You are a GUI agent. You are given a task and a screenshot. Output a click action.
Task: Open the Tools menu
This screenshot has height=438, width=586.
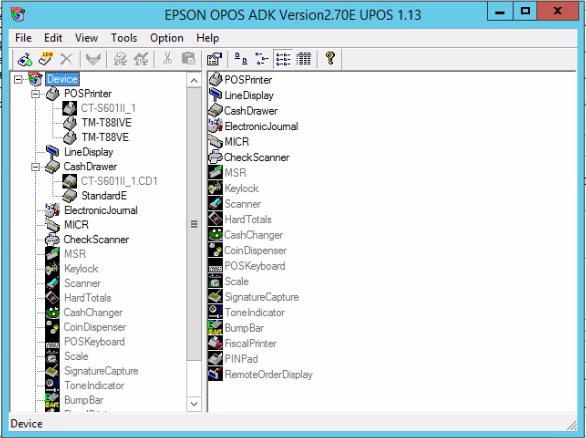(x=124, y=38)
